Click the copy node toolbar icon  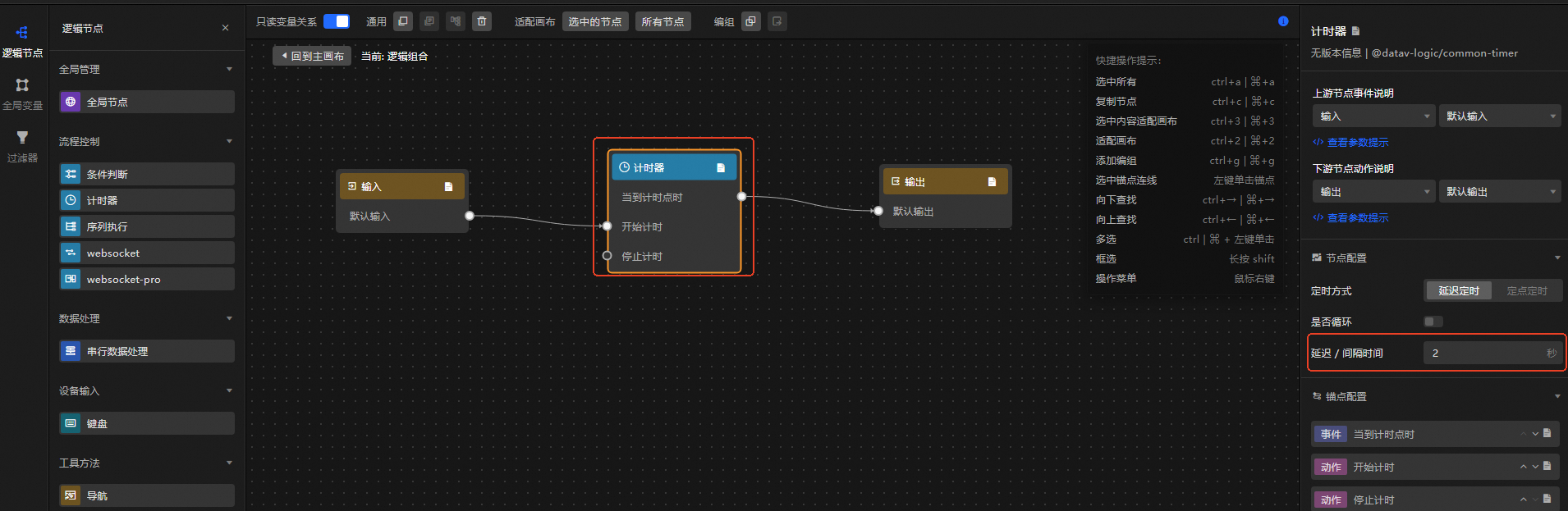[403, 21]
